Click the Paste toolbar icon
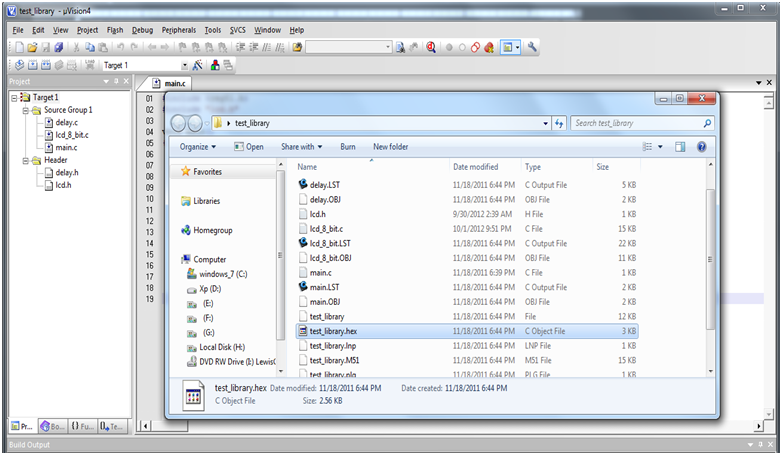The width and height of the screenshot is (783, 456). click(x=103, y=47)
